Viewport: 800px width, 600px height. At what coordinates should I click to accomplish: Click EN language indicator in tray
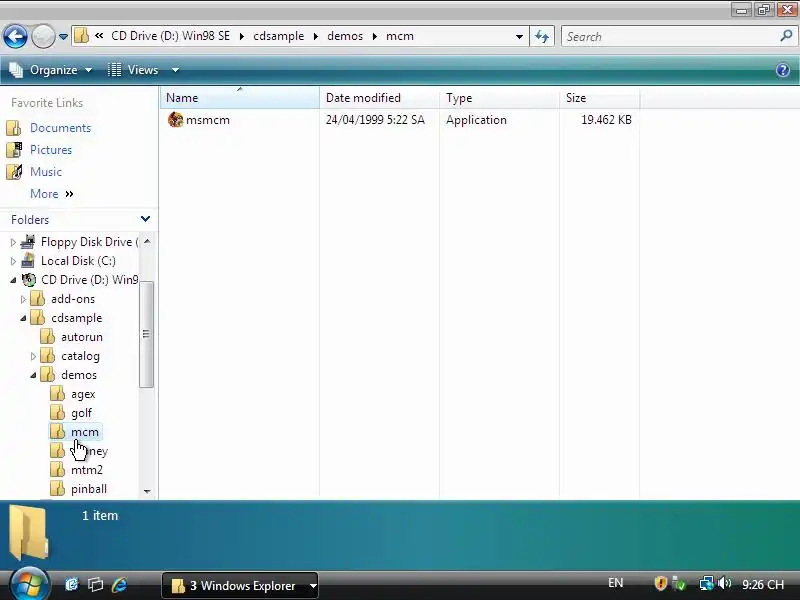pyautogui.click(x=615, y=583)
